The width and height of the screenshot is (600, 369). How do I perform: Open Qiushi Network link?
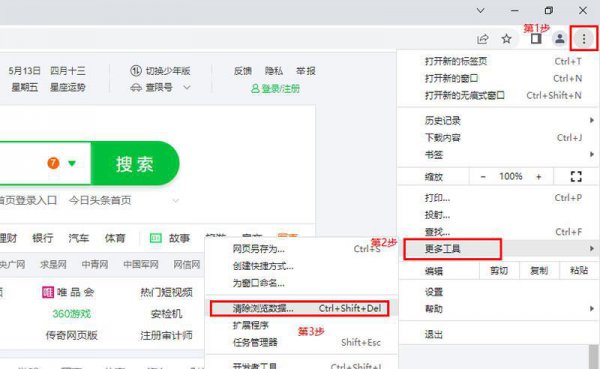(x=53, y=265)
